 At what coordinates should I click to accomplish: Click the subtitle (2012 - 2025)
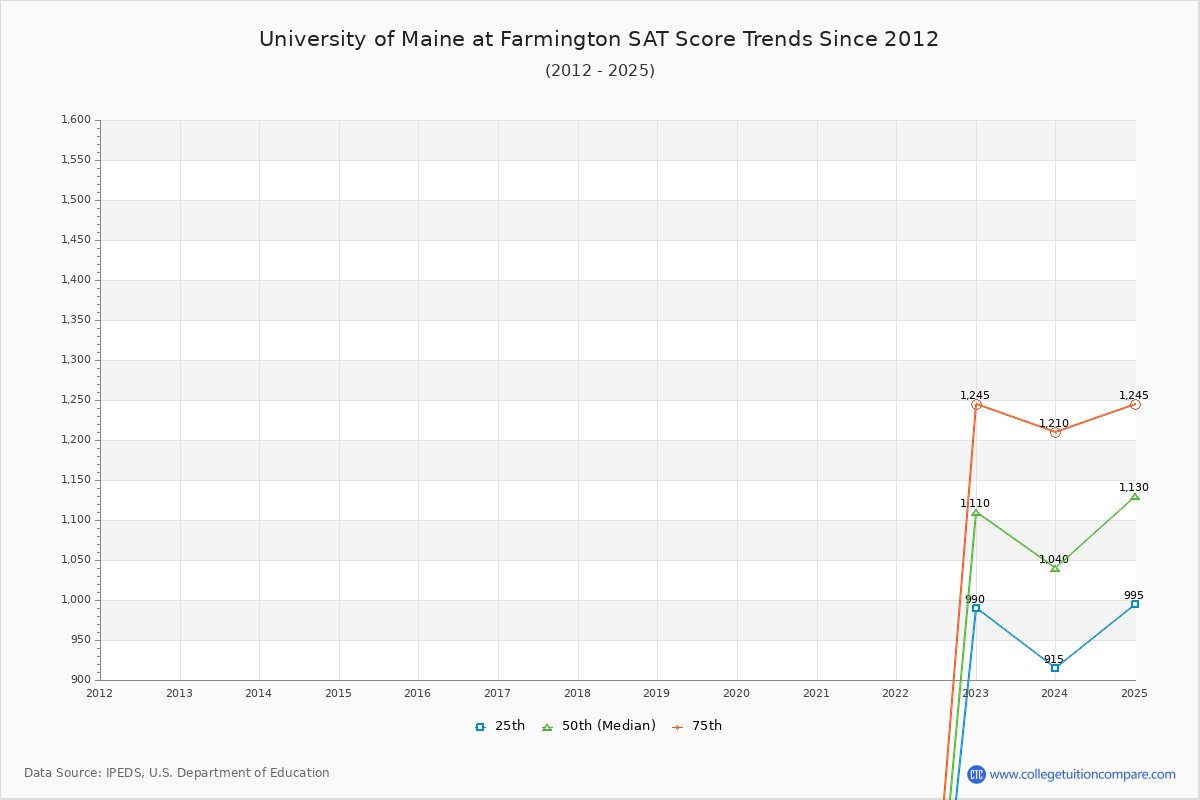[x=600, y=70]
